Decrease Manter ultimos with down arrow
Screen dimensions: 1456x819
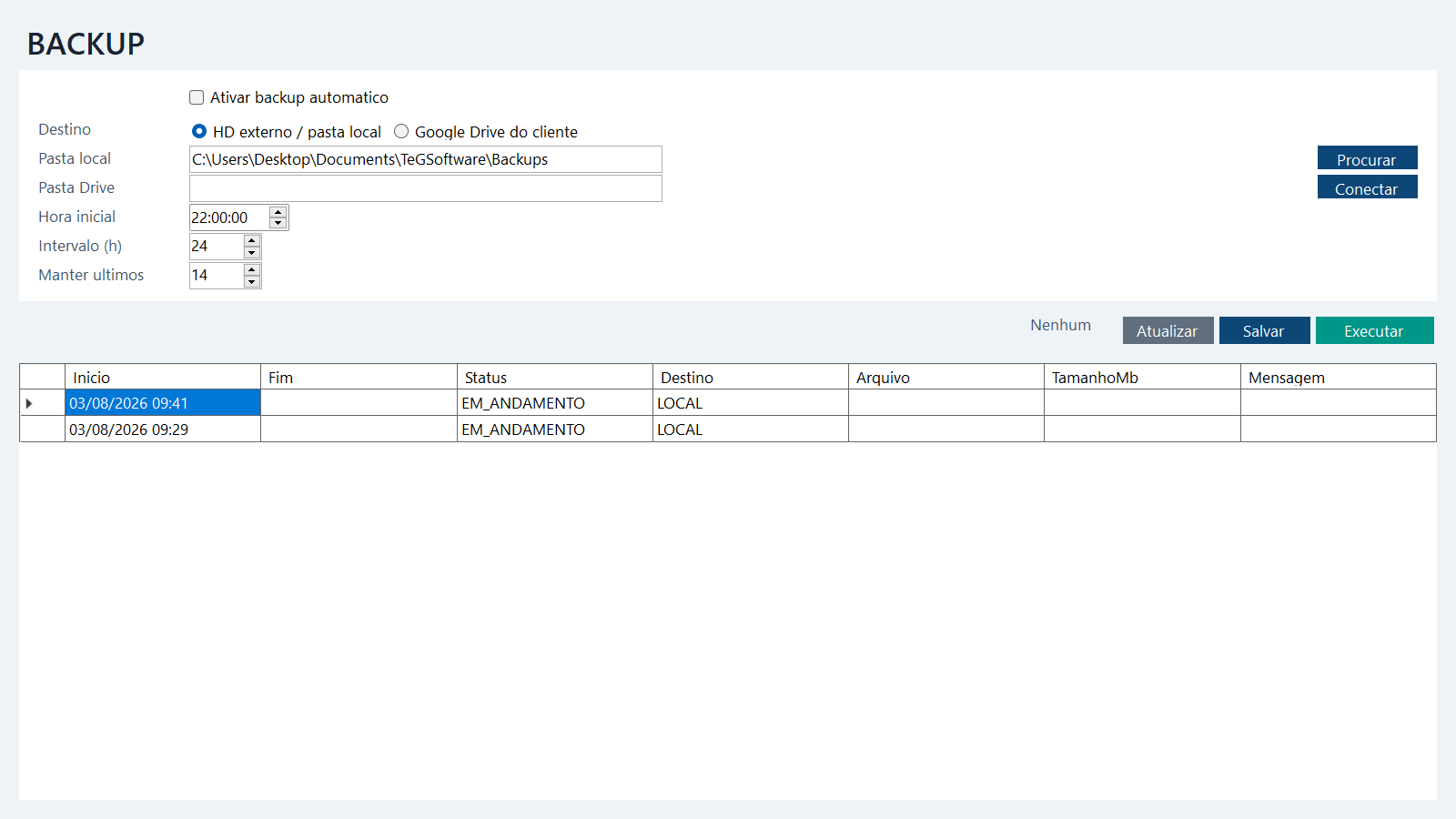(252, 281)
